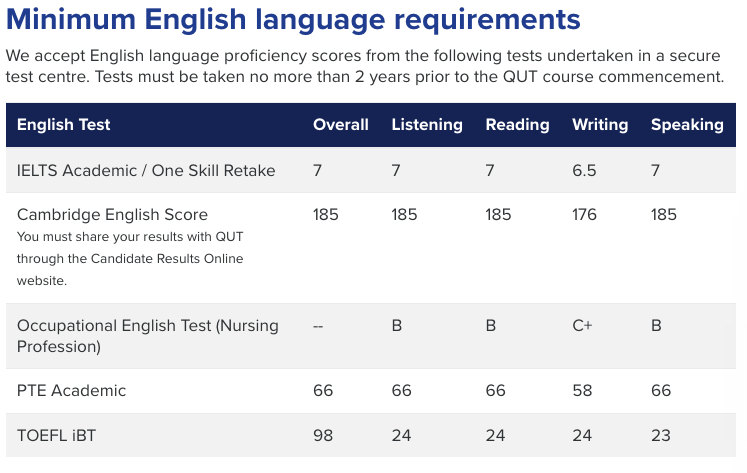747x473 pixels.
Task: Click the 'TOEFL iBT' row label
Action: [x=58, y=435]
